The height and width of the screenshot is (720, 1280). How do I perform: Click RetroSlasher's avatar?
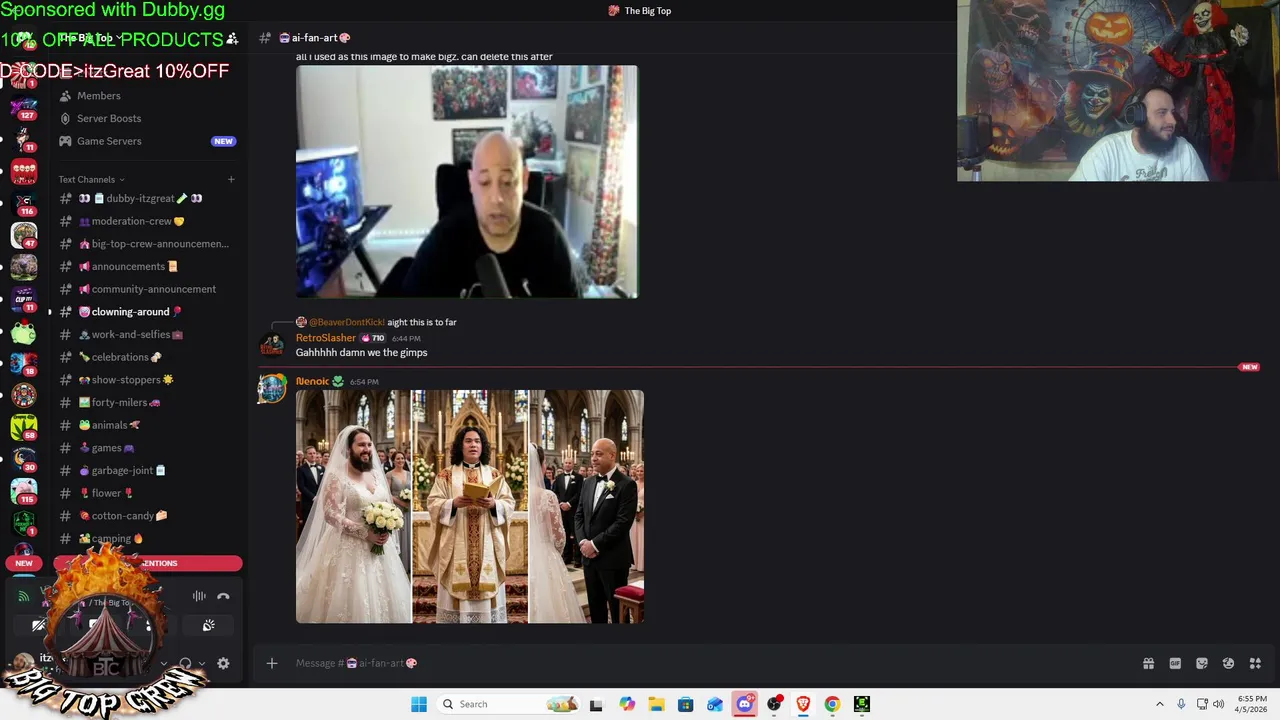click(x=272, y=346)
